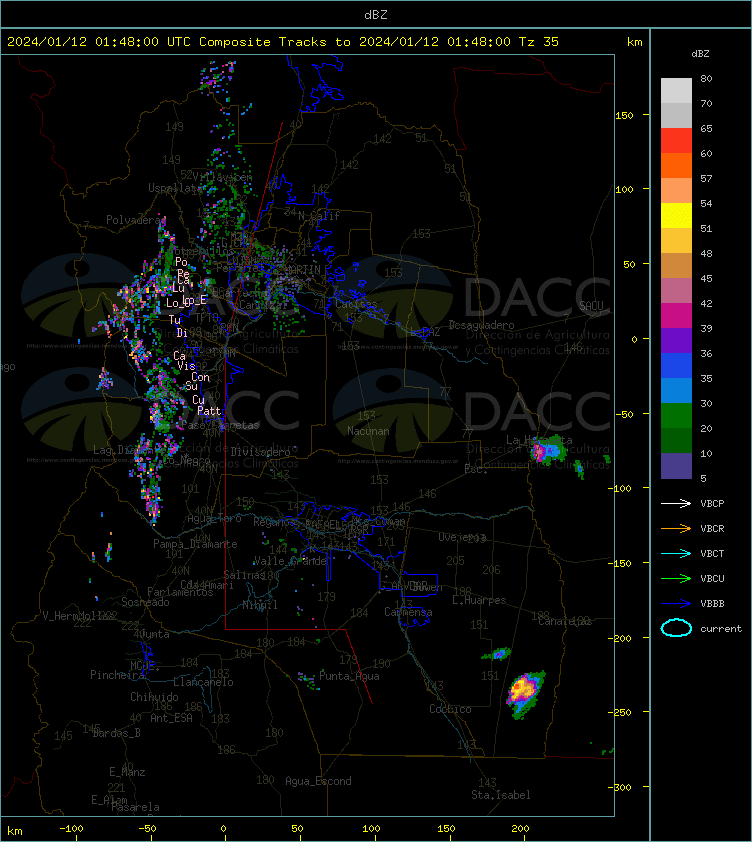Click the 'Valle_Grande' place label
This screenshot has height=842, width=752.
(290, 561)
